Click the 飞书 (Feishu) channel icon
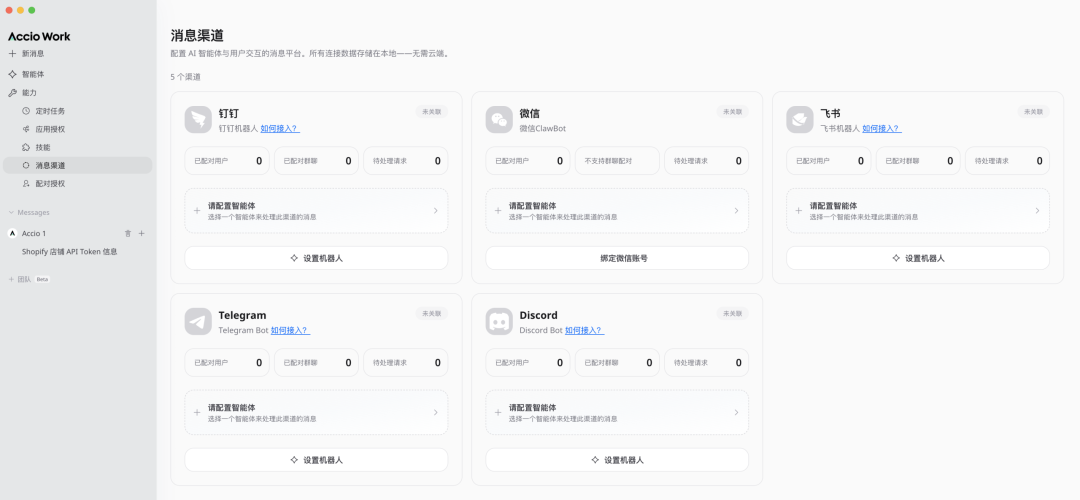 800,120
